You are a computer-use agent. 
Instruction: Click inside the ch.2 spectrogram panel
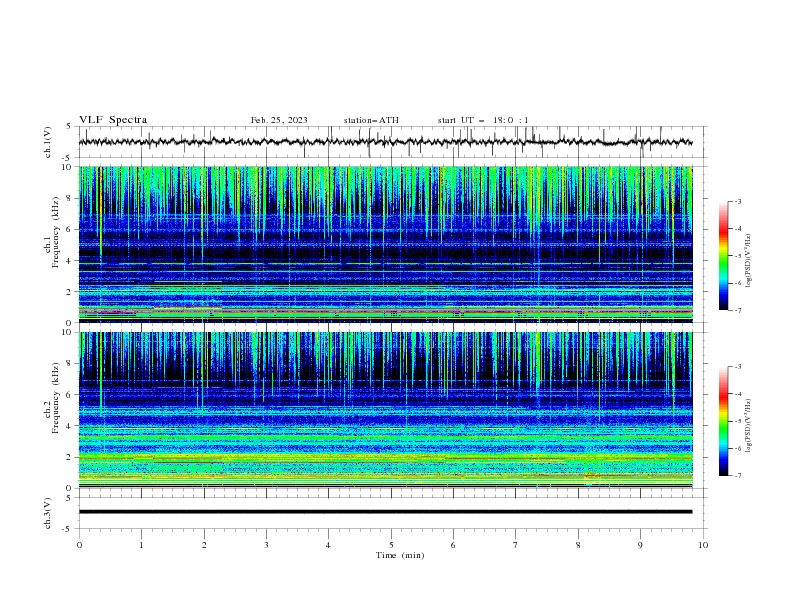point(385,410)
